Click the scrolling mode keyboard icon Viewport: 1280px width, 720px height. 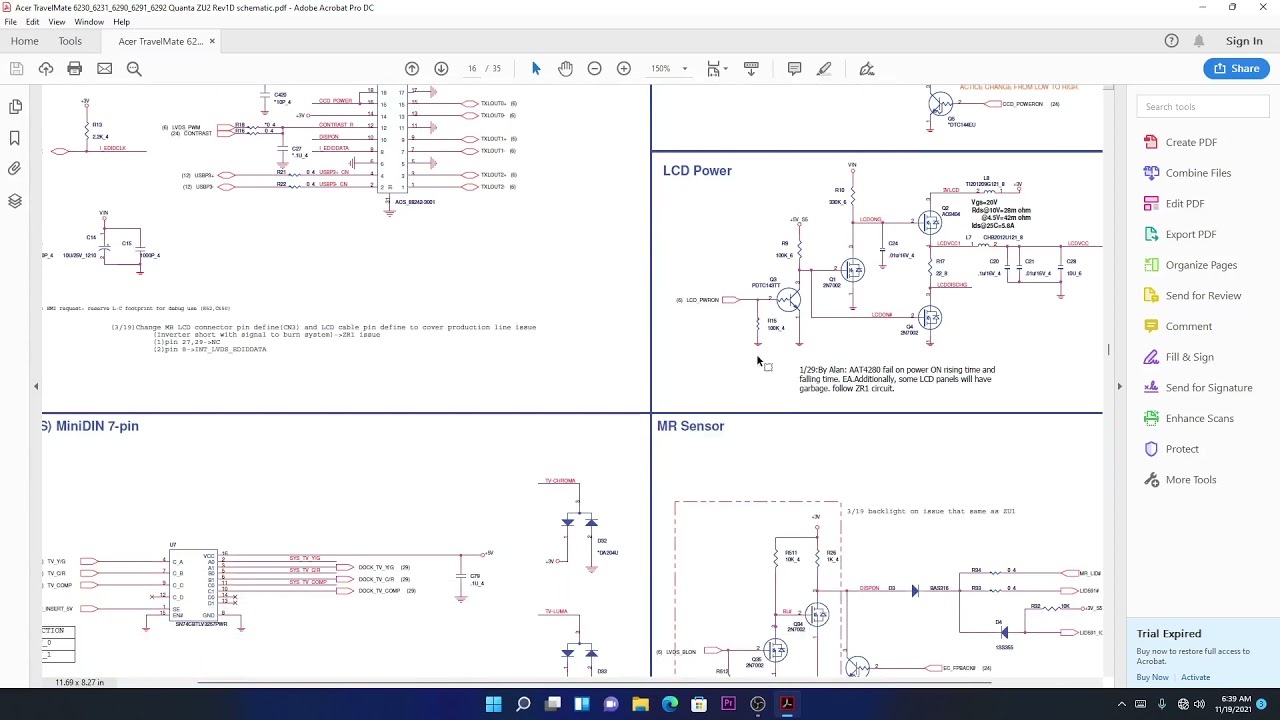click(x=751, y=68)
